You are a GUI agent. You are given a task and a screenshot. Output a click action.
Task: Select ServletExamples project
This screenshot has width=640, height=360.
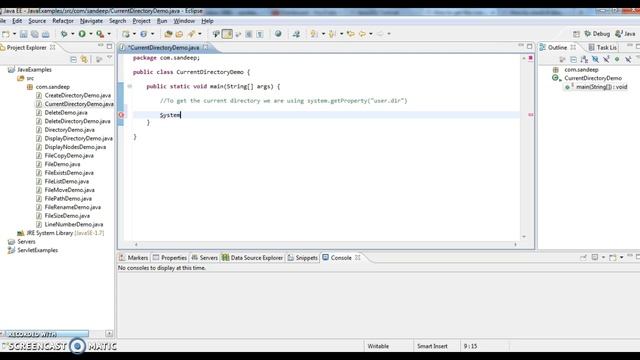(33, 250)
